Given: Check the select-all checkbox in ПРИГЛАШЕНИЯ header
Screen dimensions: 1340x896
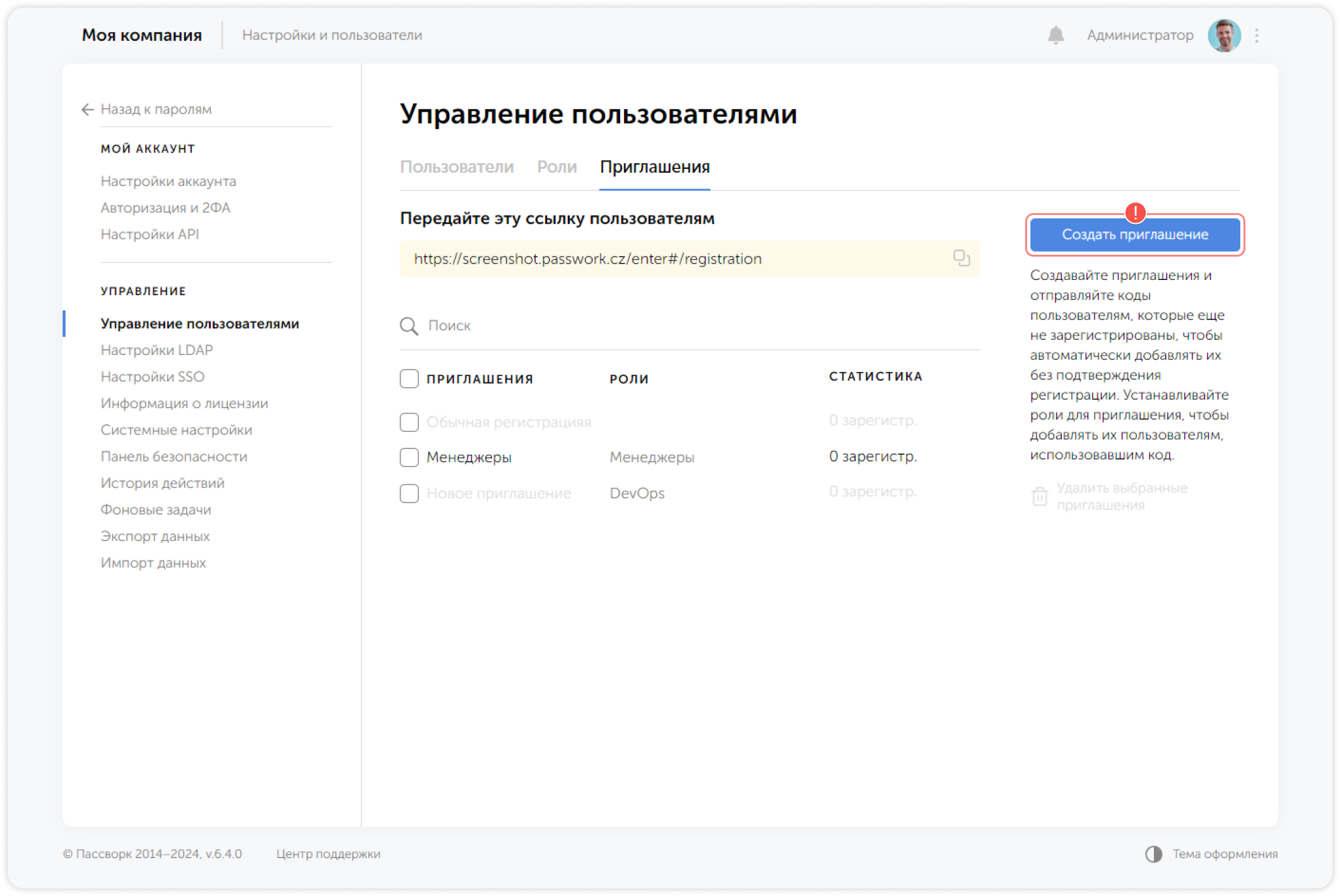Looking at the screenshot, I should pos(408,378).
